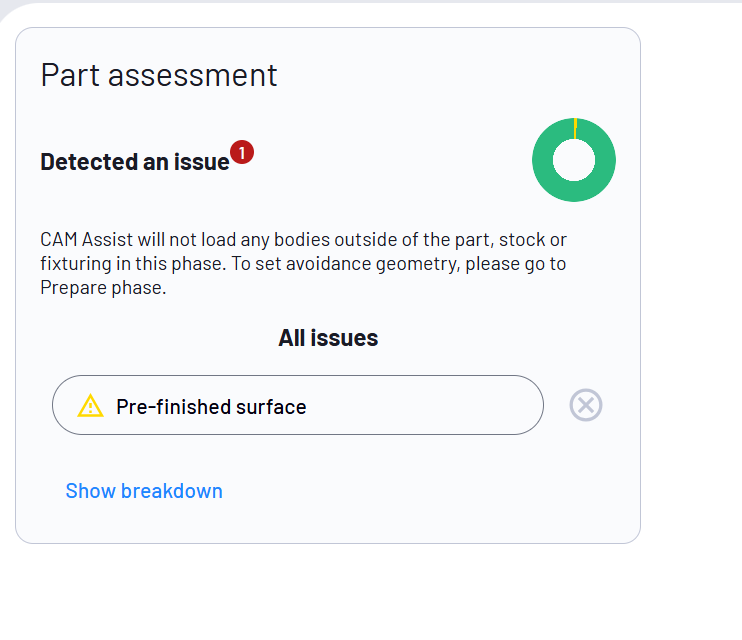Click the CAM Assist avoidance geometry message
Image resolution: width=742 pixels, height=640 pixels.
click(303, 264)
